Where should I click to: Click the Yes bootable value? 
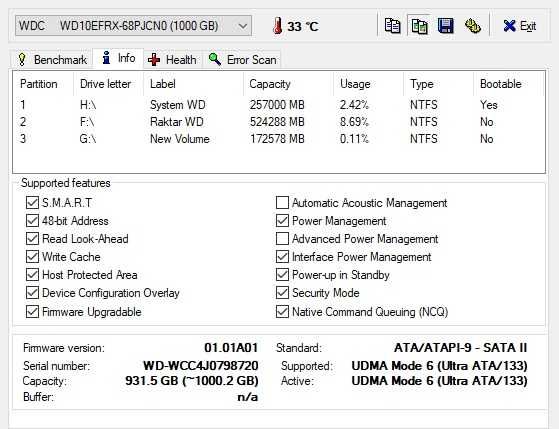tap(488, 105)
